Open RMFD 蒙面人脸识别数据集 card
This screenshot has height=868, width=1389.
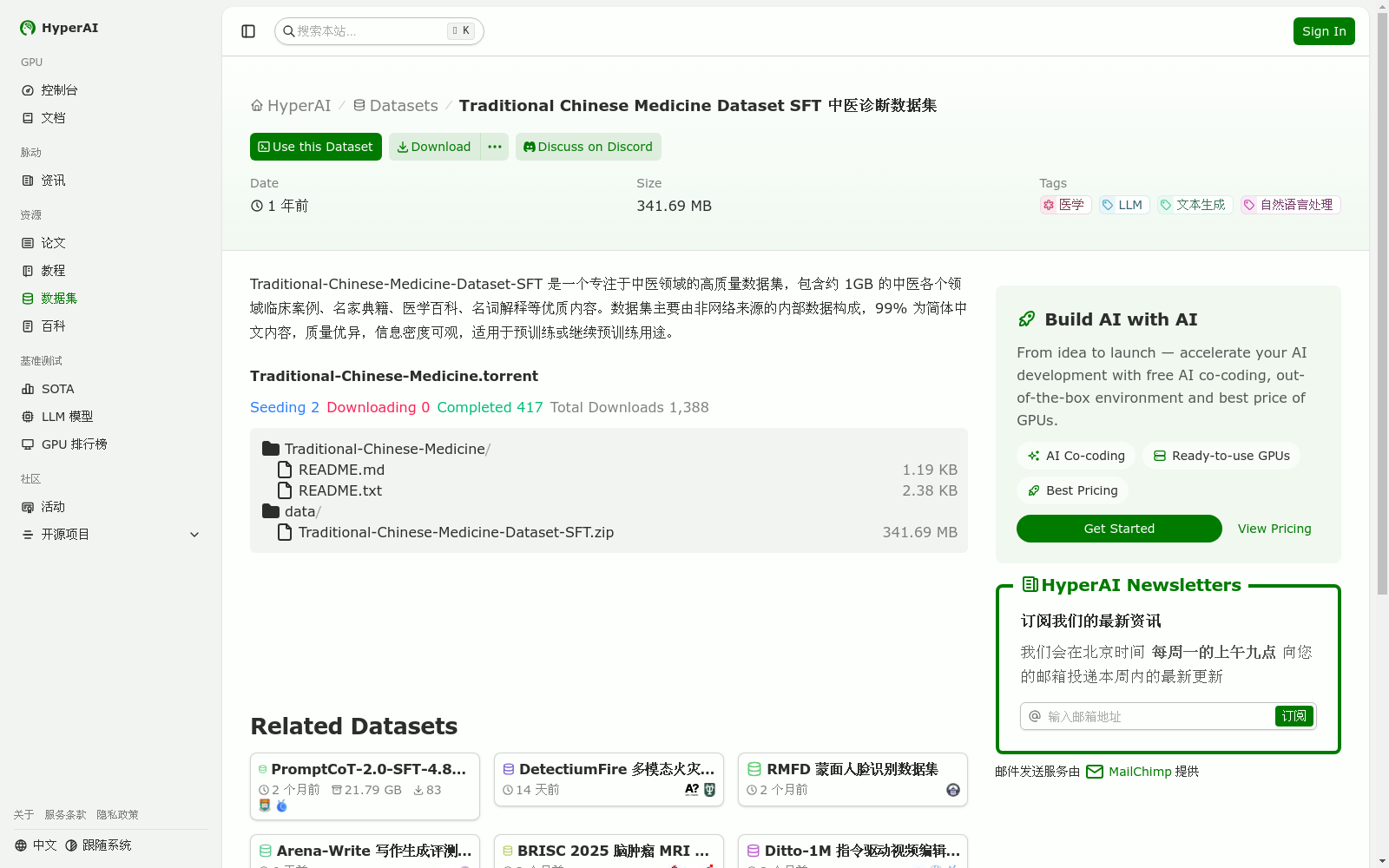point(852,779)
